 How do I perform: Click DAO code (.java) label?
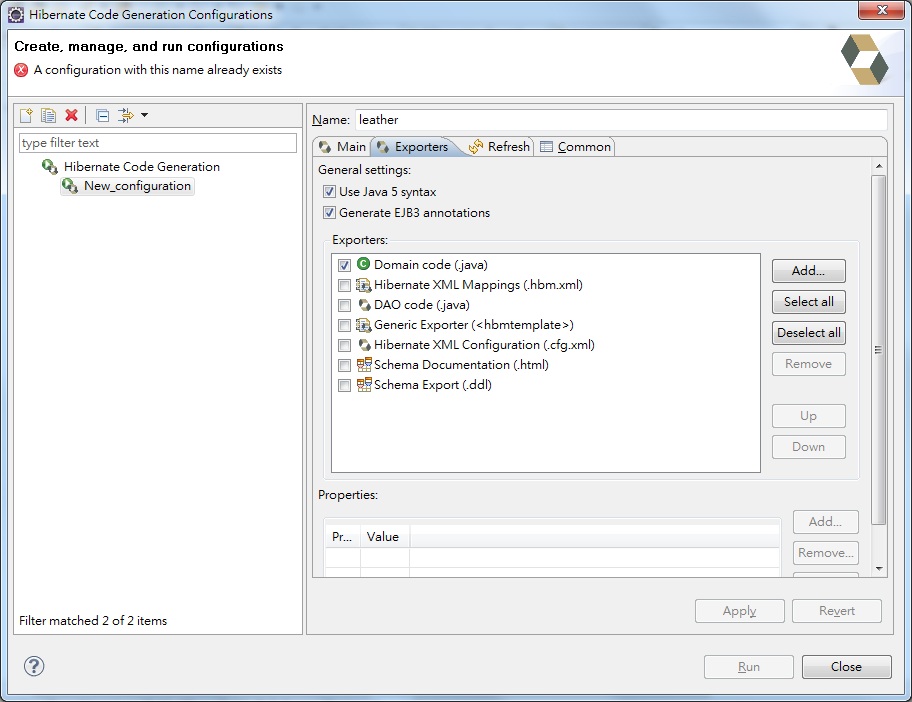pos(422,305)
